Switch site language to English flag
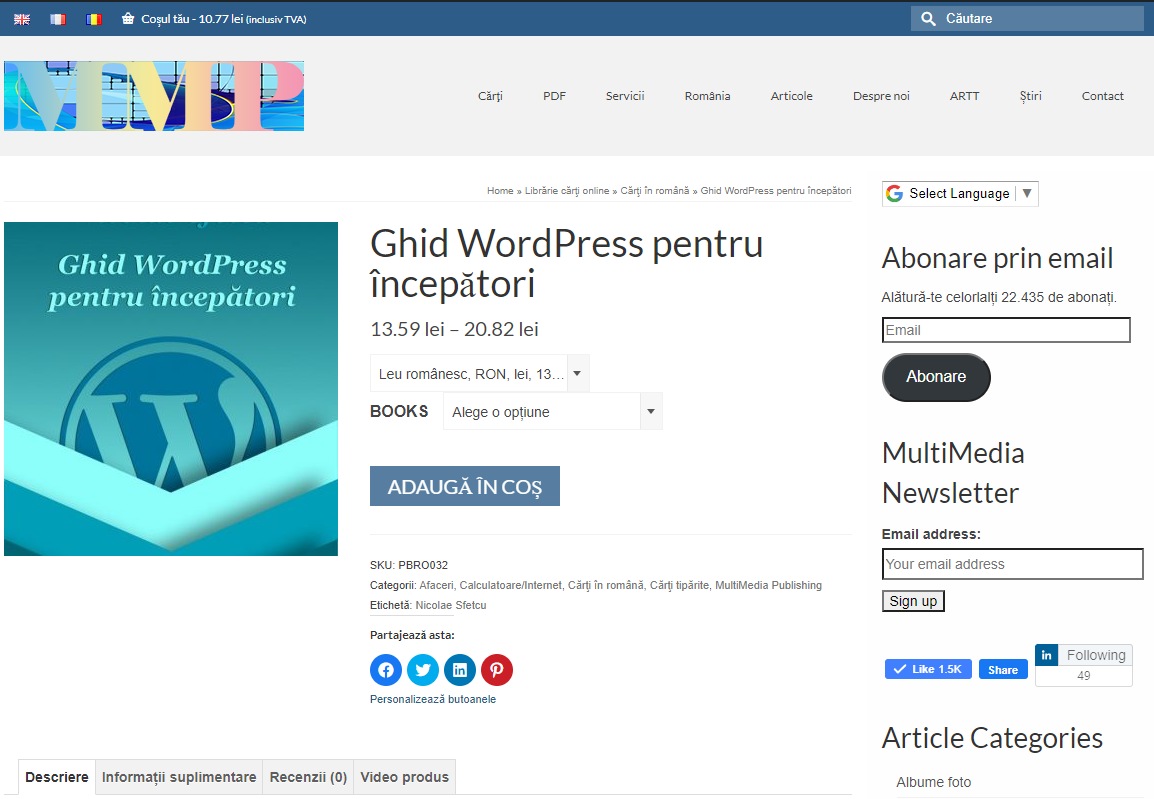1154x799 pixels. (x=22, y=19)
